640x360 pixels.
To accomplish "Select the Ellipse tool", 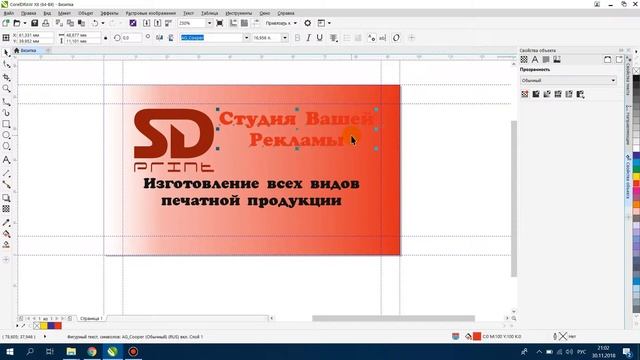I will (7, 135).
